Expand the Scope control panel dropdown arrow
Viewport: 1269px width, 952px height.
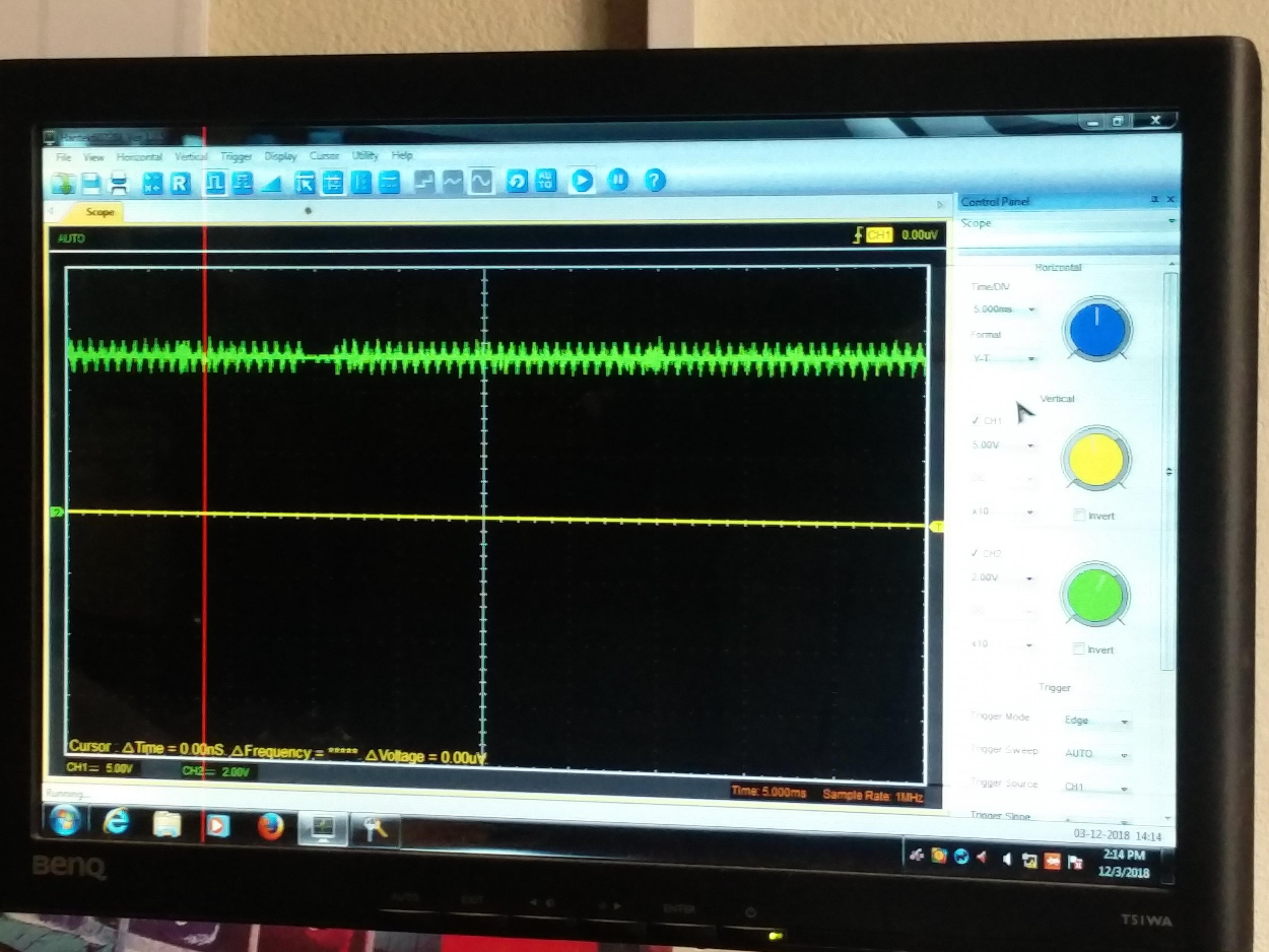pos(1171,221)
